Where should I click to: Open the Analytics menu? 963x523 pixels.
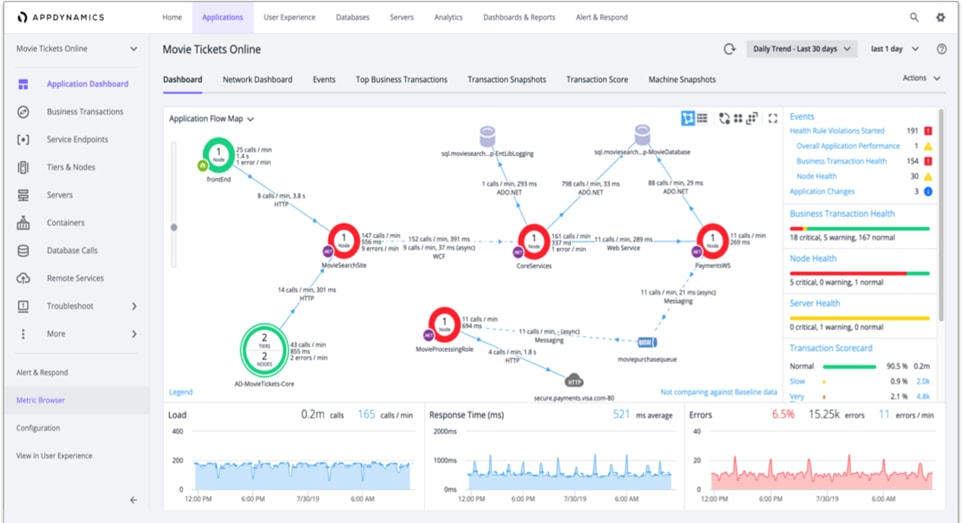448,17
